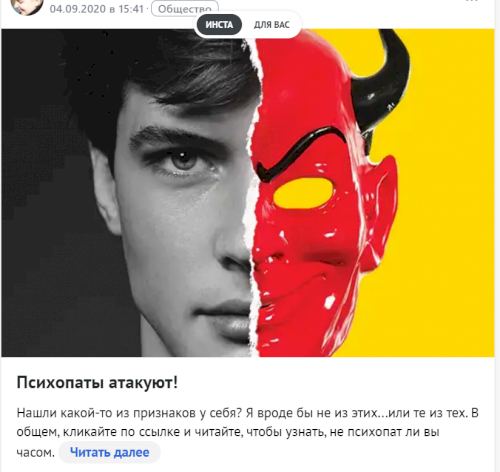Screen dimensions: 500x472
Task: Switch to the ИНСТА tab
Action: click(x=219, y=25)
